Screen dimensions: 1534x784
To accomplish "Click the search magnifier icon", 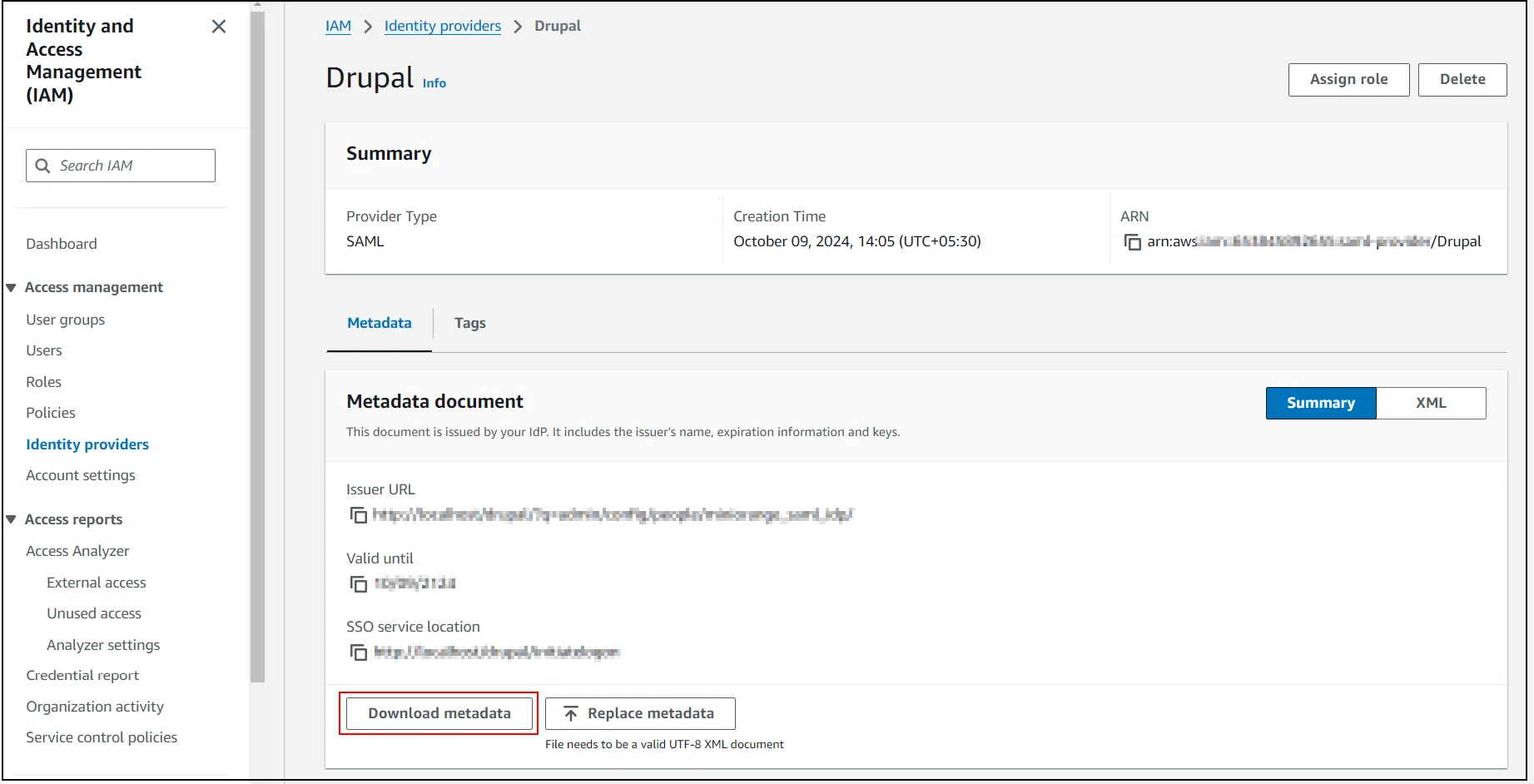I will click(x=43, y=166).
